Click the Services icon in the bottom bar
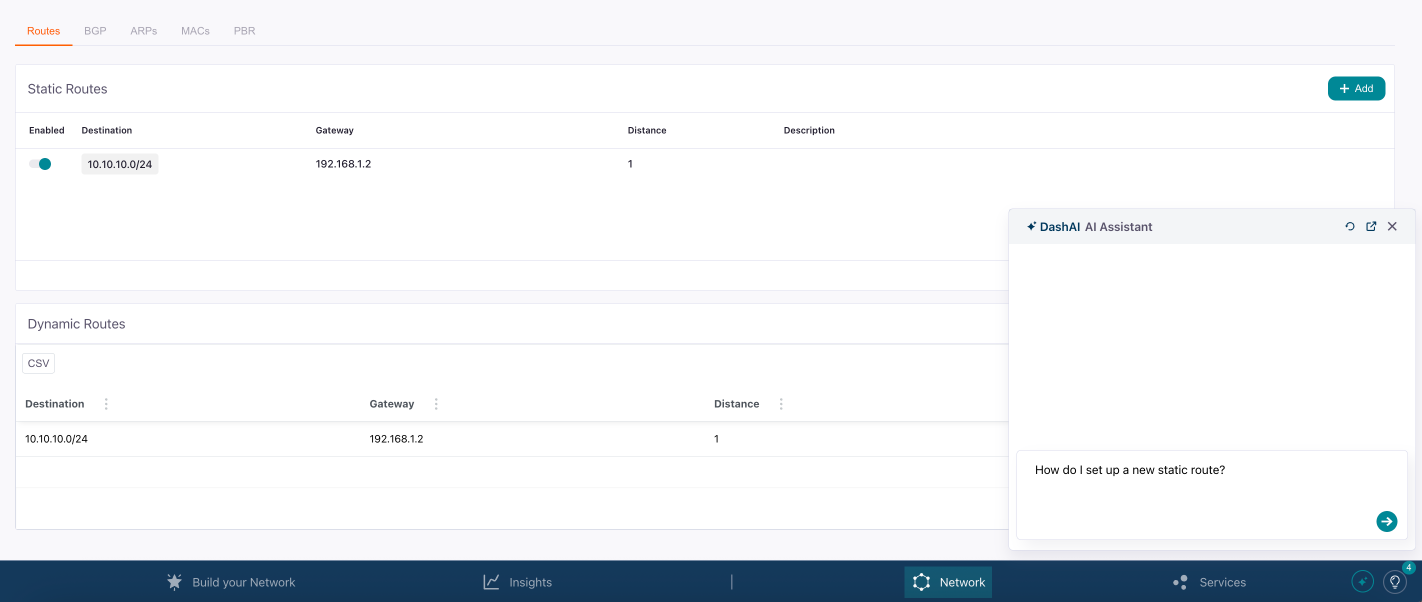Screen dimensions: 1422x602 [x=1180, y=581]
